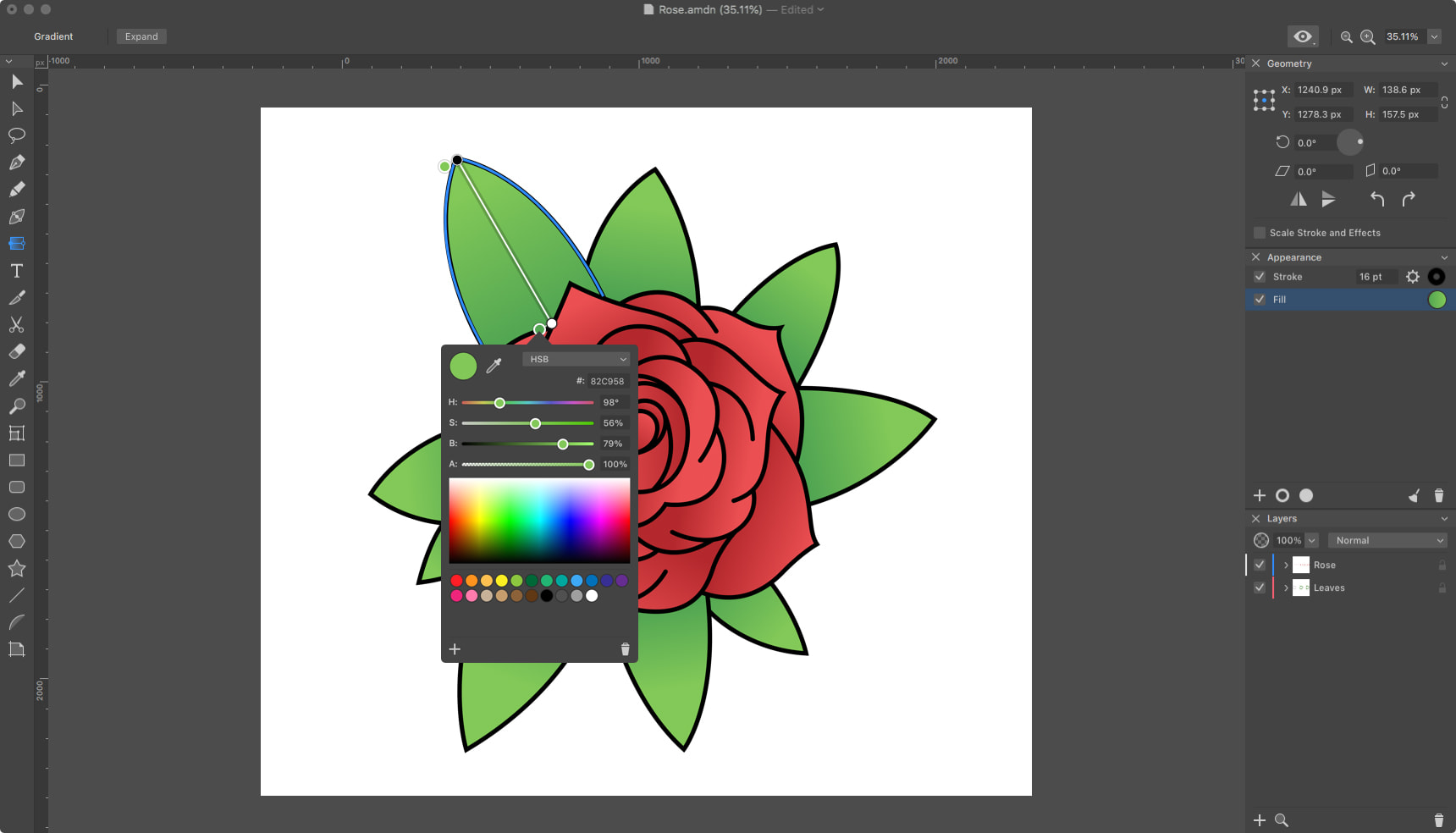1456x833 pixels.
Task: Toggle the Stroke checkbox in Appearance
Action: (1260, 277)
